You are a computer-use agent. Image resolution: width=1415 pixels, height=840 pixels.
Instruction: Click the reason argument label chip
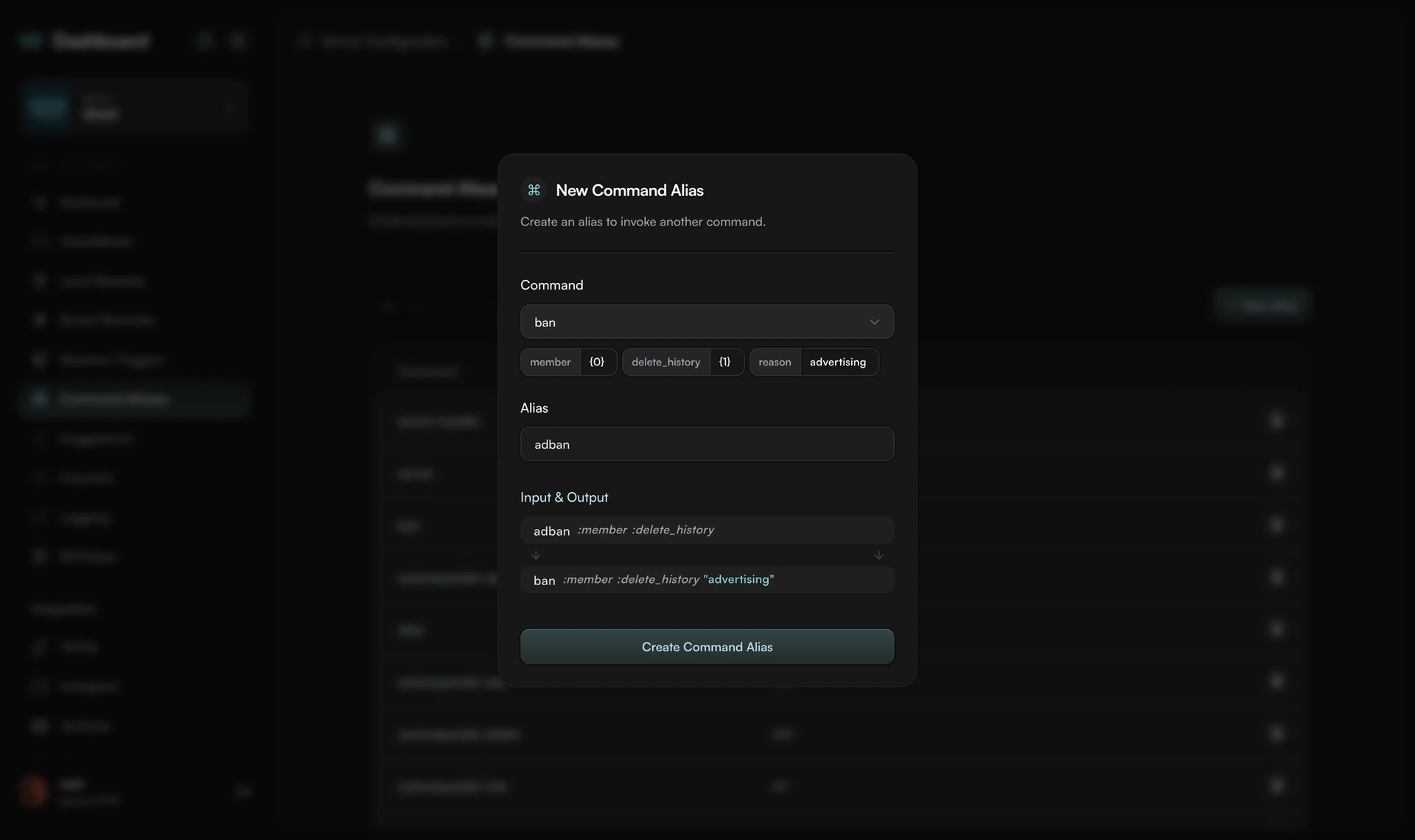775,362
